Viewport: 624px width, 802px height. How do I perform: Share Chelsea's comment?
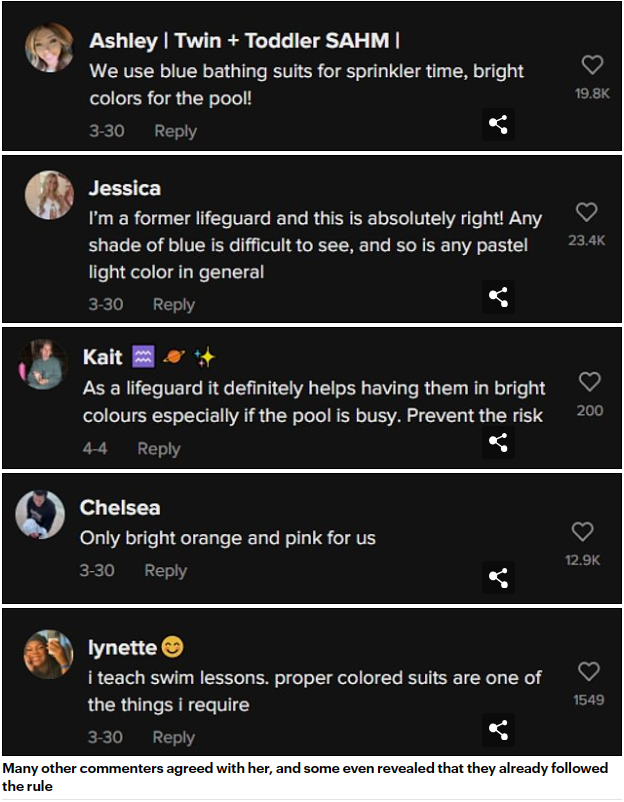click(498, 576)
